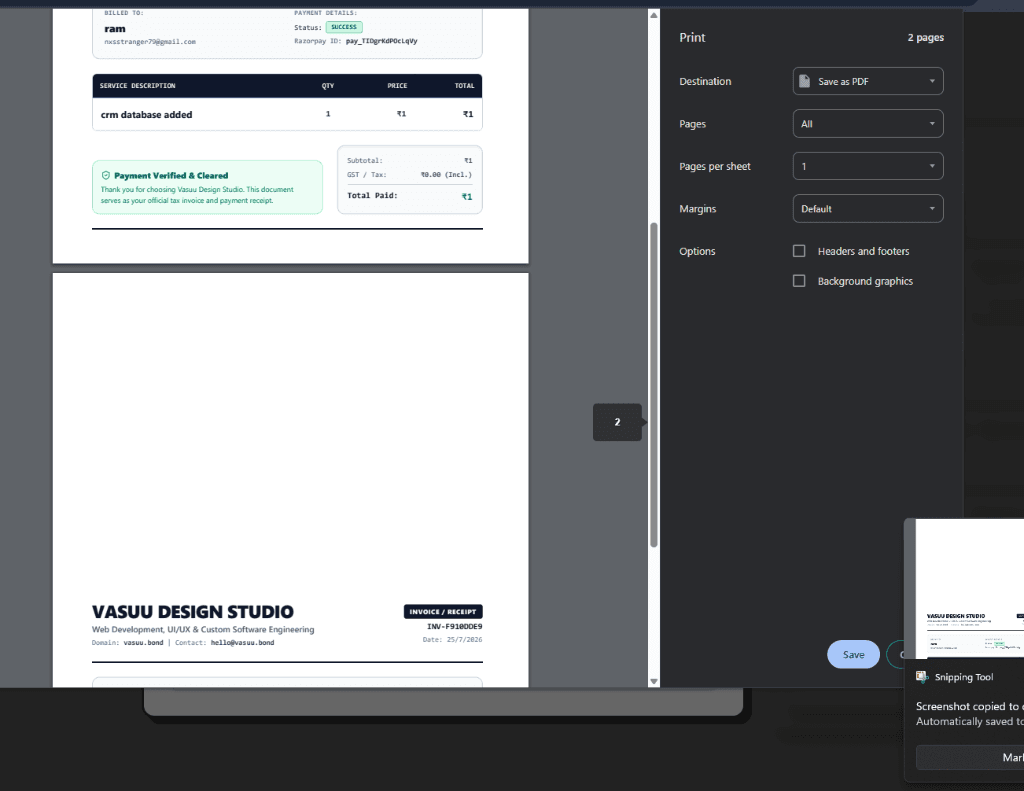Click the Snipping Tool app icon
The width and height of the screenshot is (1024, 791).
click(x=922, y=677)
